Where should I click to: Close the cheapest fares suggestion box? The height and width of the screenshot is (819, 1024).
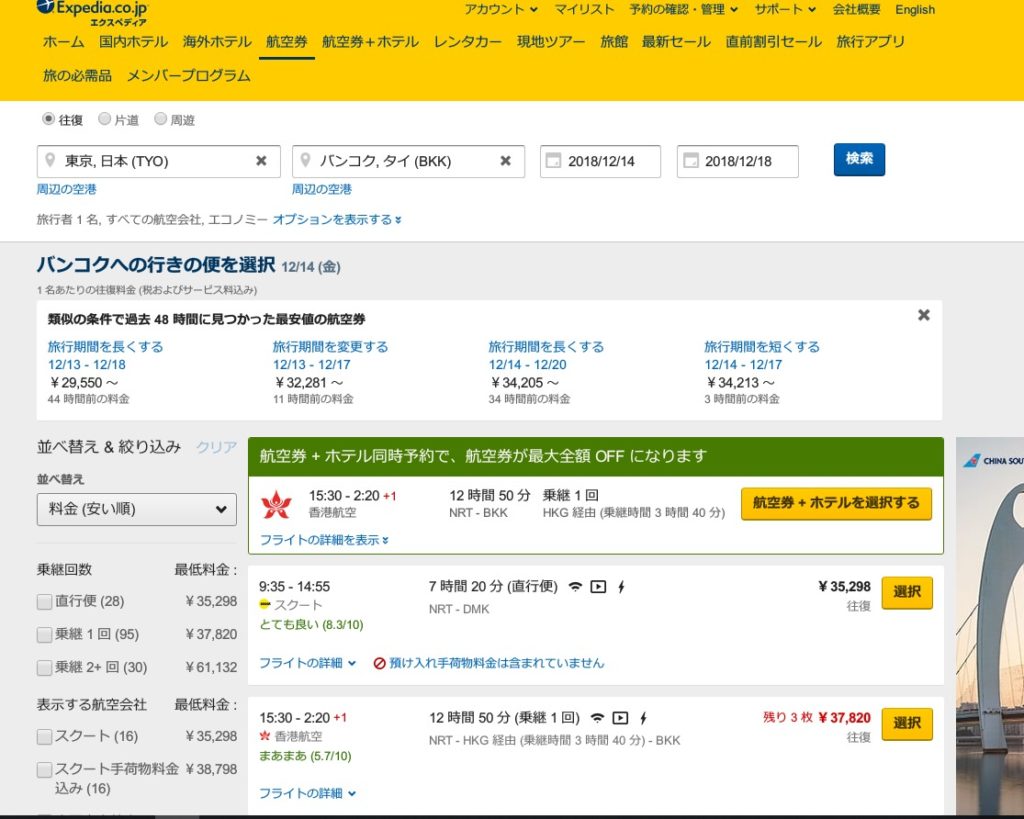coord(923,315)
